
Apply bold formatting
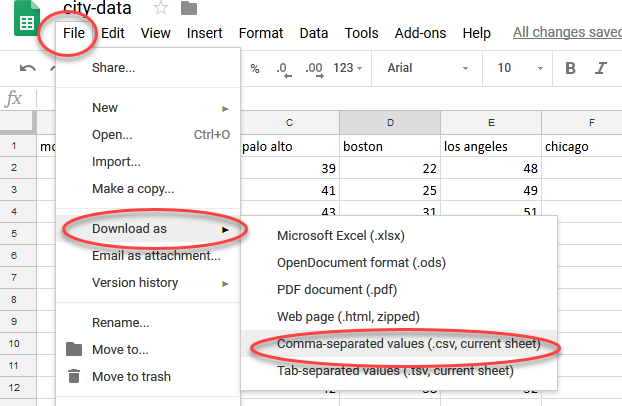point(570,68)
